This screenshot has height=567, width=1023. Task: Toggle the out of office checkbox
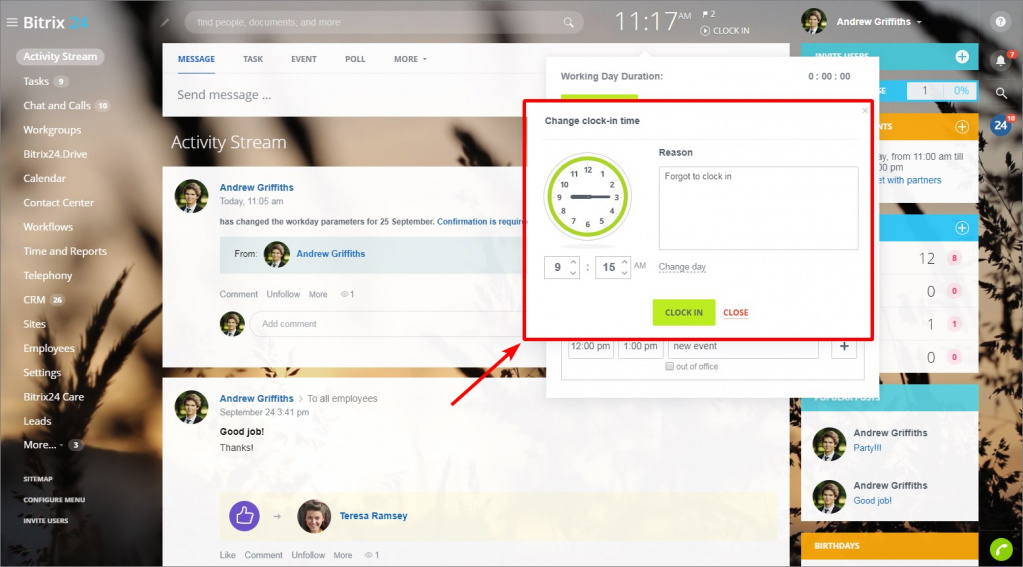click(x=669, y=367)
